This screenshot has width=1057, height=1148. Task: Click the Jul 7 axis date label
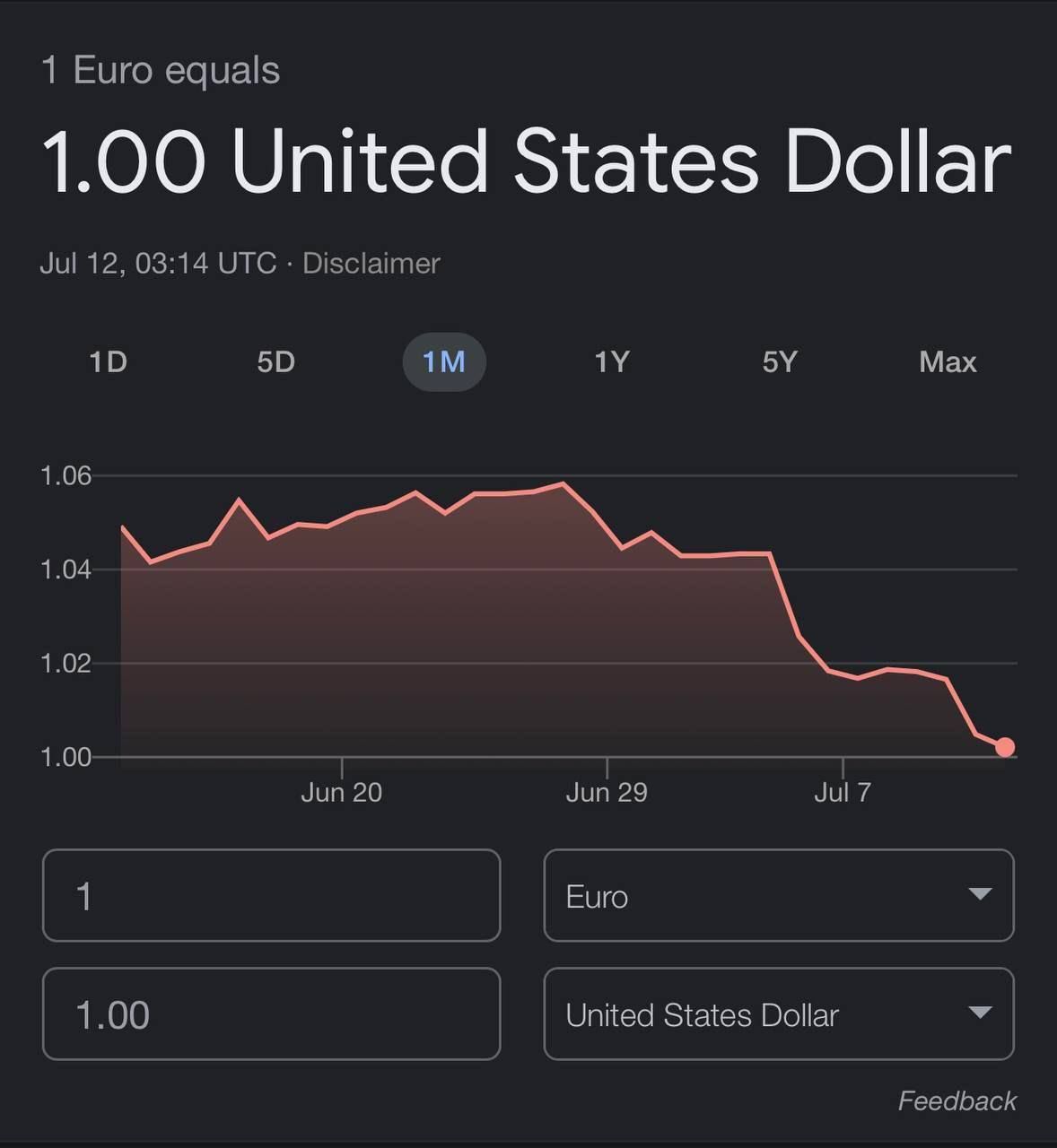tap(843, 792)
